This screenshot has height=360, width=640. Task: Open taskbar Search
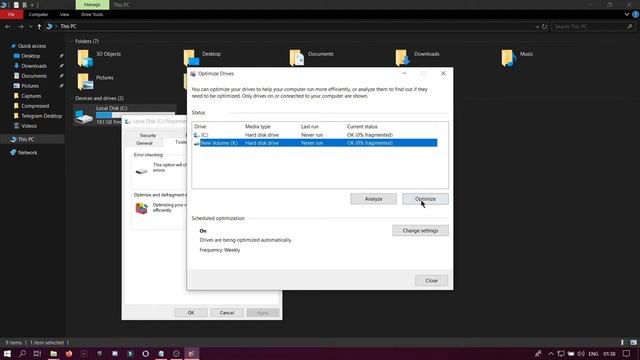pos(22,353)
